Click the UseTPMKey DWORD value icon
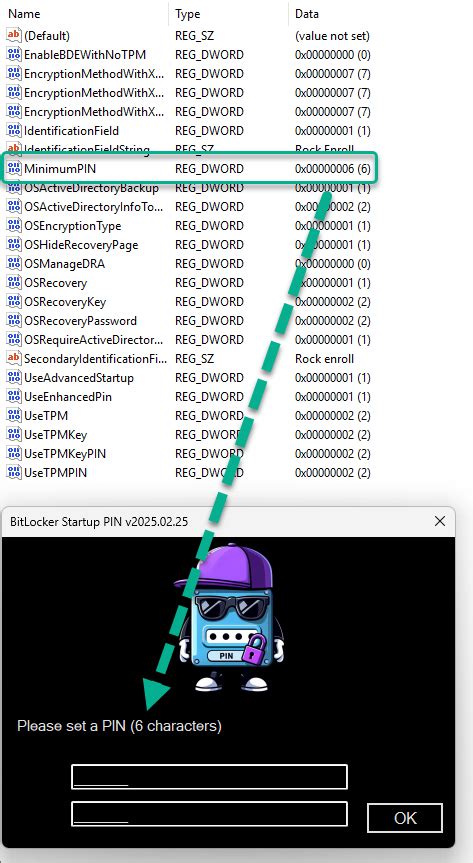 pos(14,434)
